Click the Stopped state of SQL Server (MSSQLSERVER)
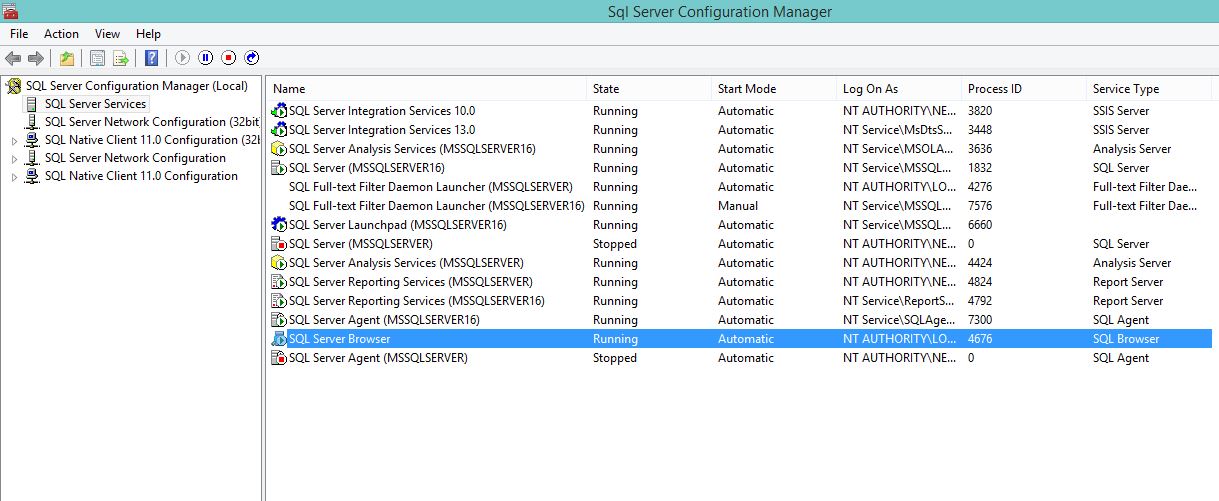Screen dimensions: 1219x501 point(615,244)
